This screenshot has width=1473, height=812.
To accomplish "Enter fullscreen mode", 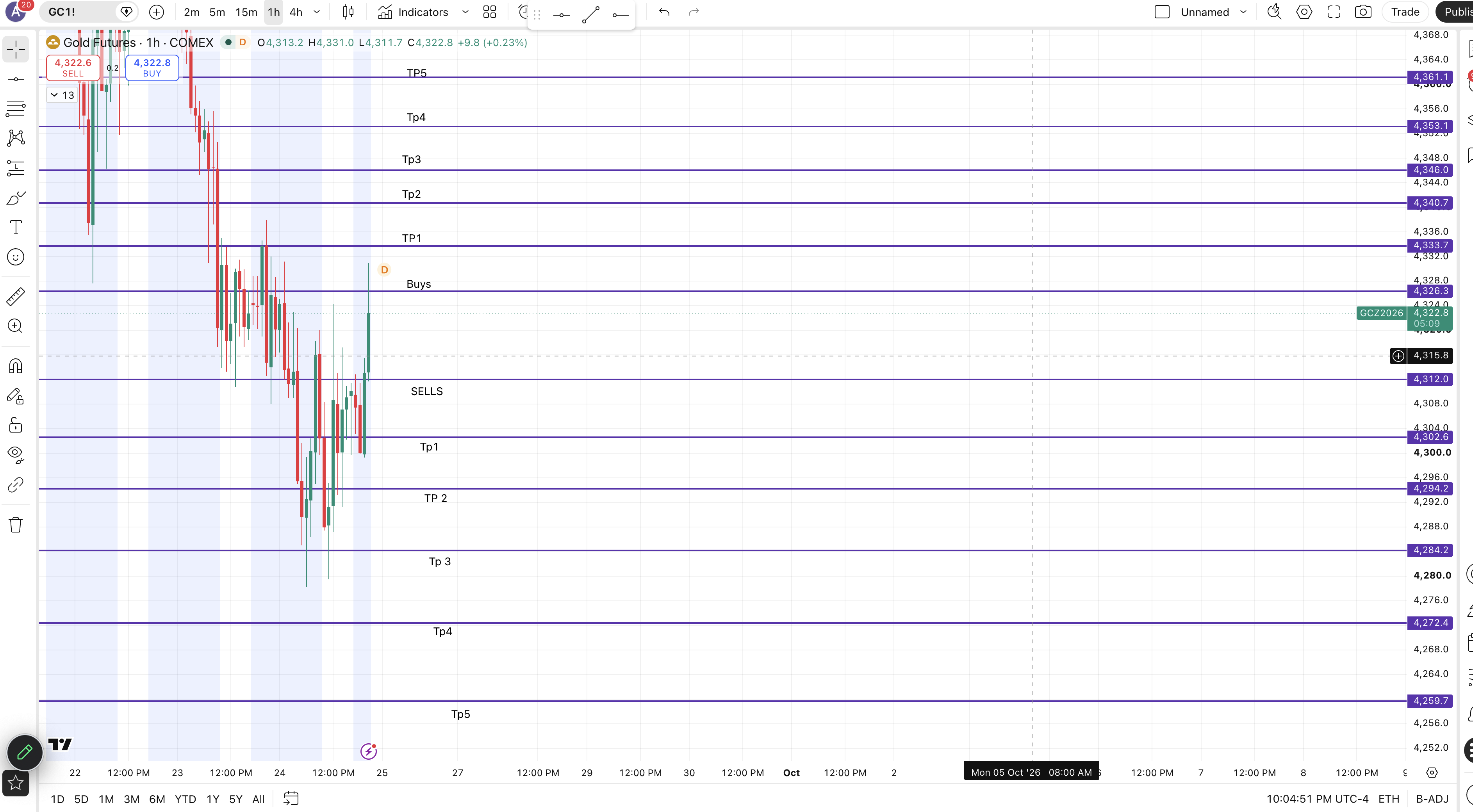I will click(1334, 12).
